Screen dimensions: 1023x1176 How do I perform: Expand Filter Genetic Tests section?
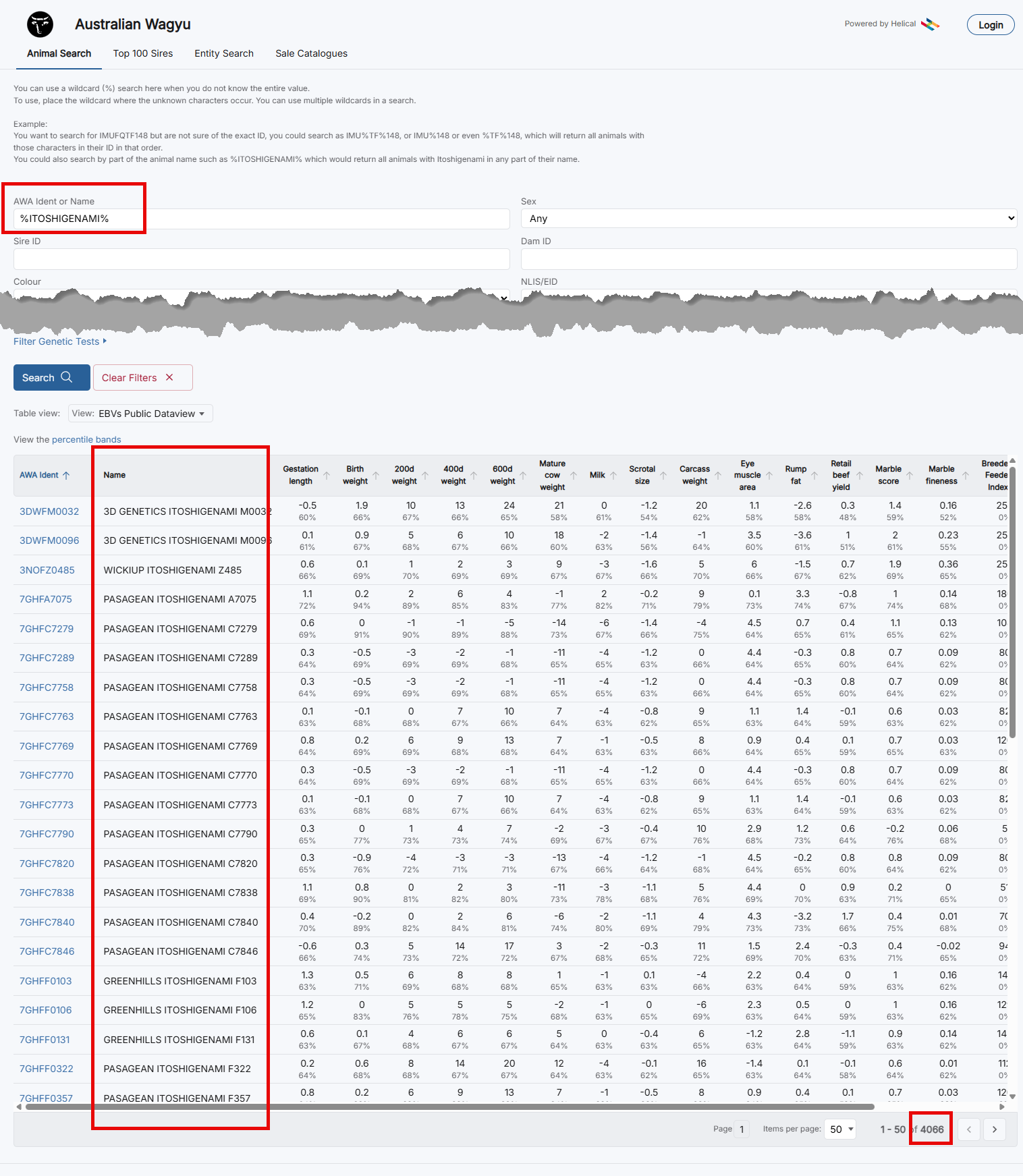[60, 341]
